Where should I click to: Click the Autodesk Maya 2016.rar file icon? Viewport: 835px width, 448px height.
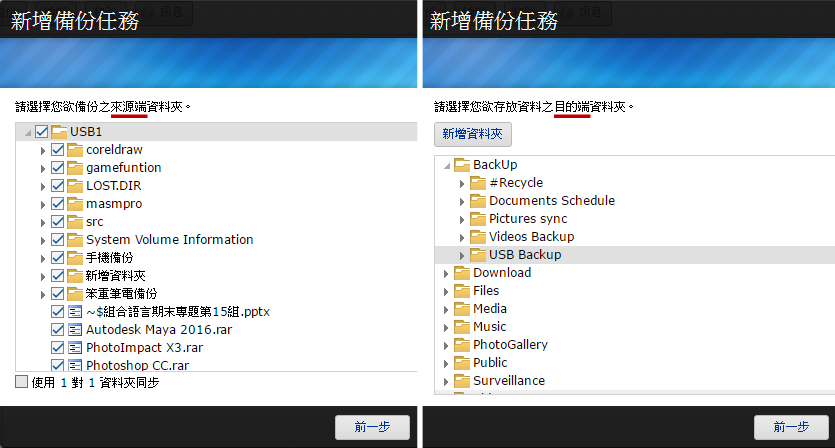click(75, 330)
